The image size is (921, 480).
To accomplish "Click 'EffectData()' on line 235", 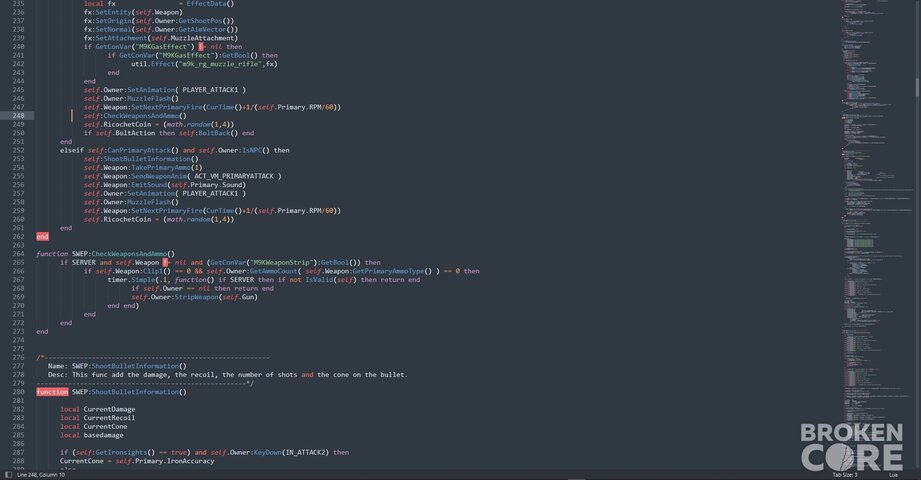I will click(x=210, y=4).
